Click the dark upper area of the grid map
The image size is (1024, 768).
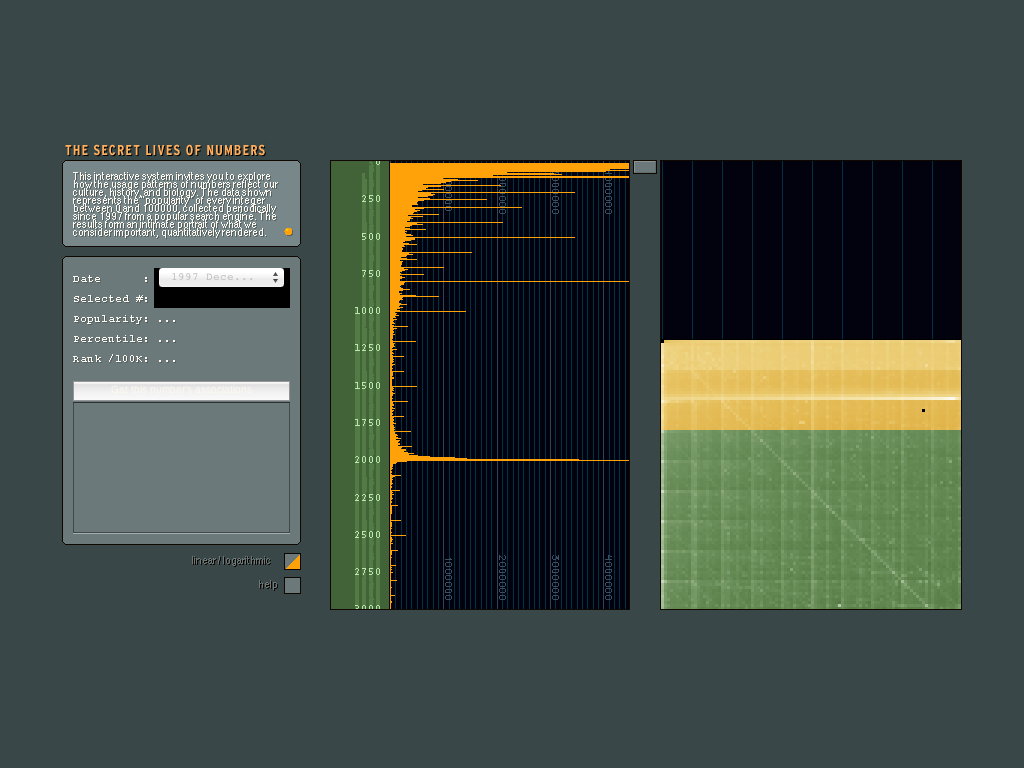point(810,250)
